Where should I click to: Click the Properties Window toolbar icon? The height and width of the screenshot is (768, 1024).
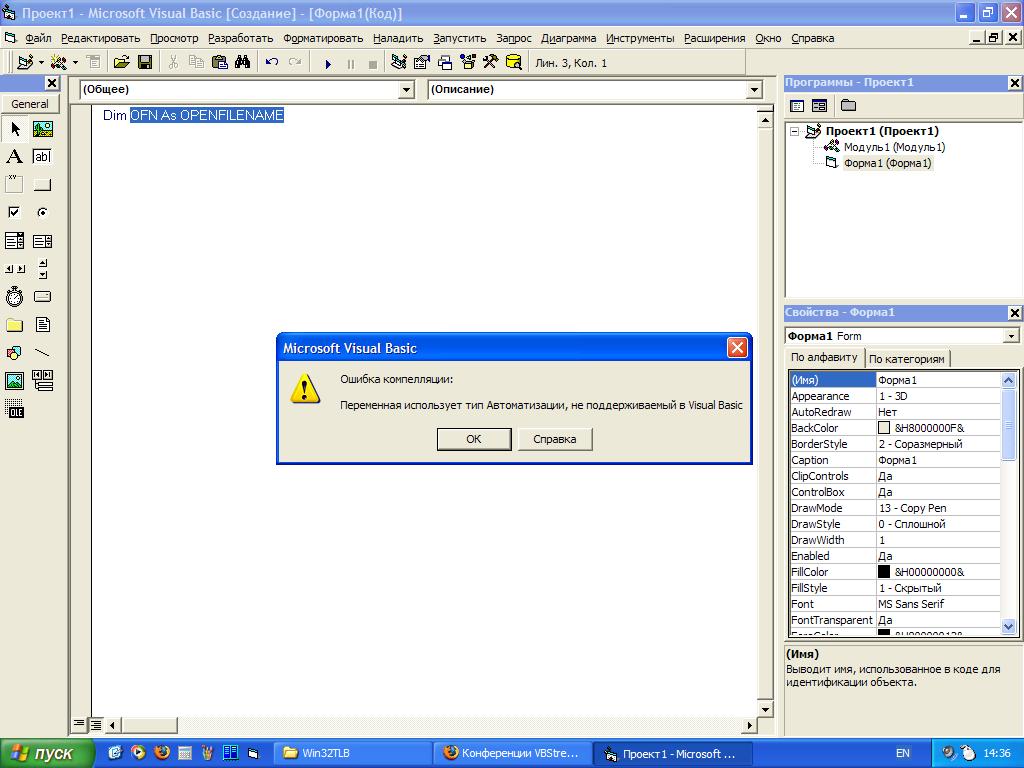pos(422,63)
